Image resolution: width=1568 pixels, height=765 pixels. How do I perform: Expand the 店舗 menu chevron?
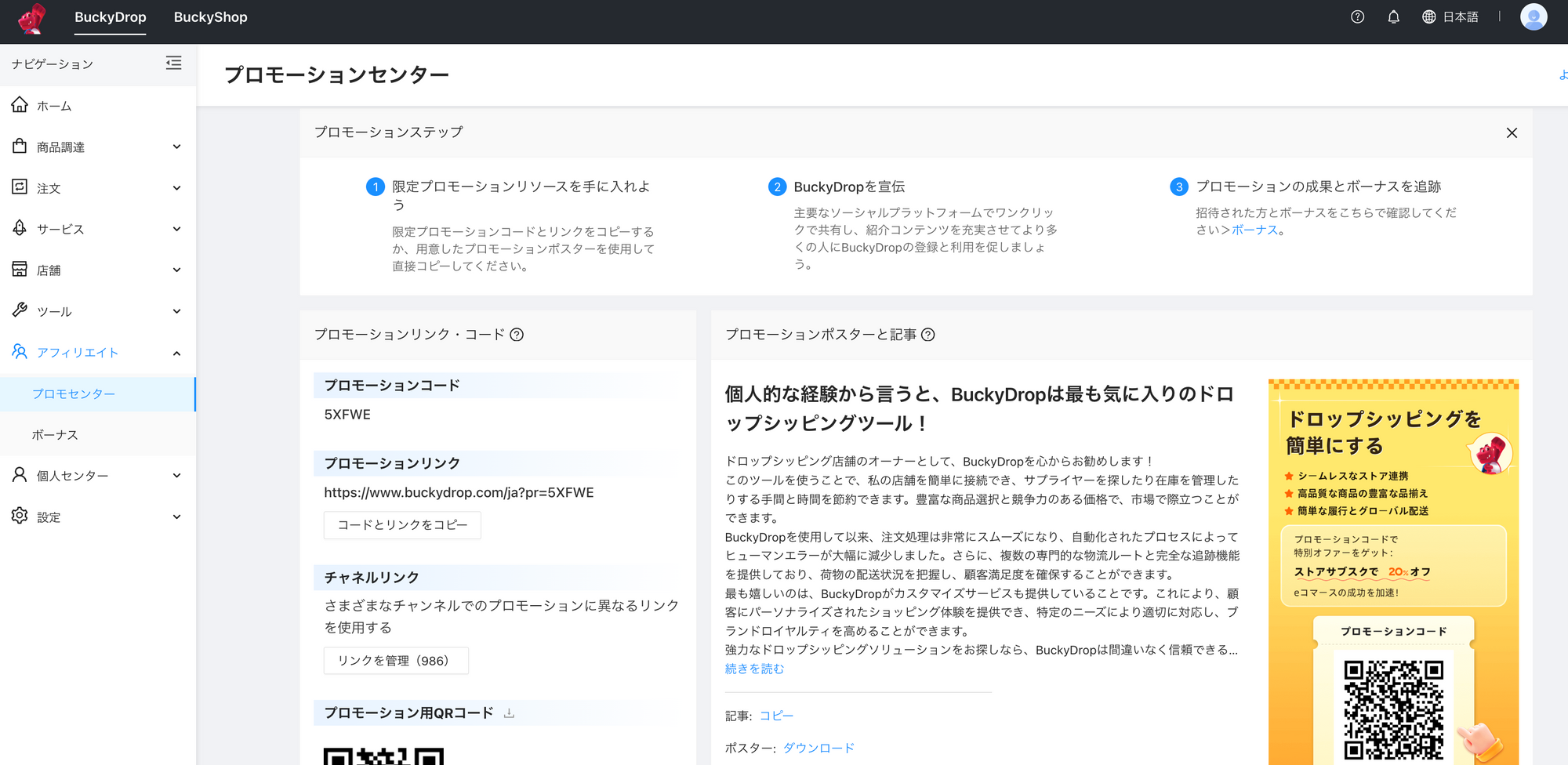177,270
